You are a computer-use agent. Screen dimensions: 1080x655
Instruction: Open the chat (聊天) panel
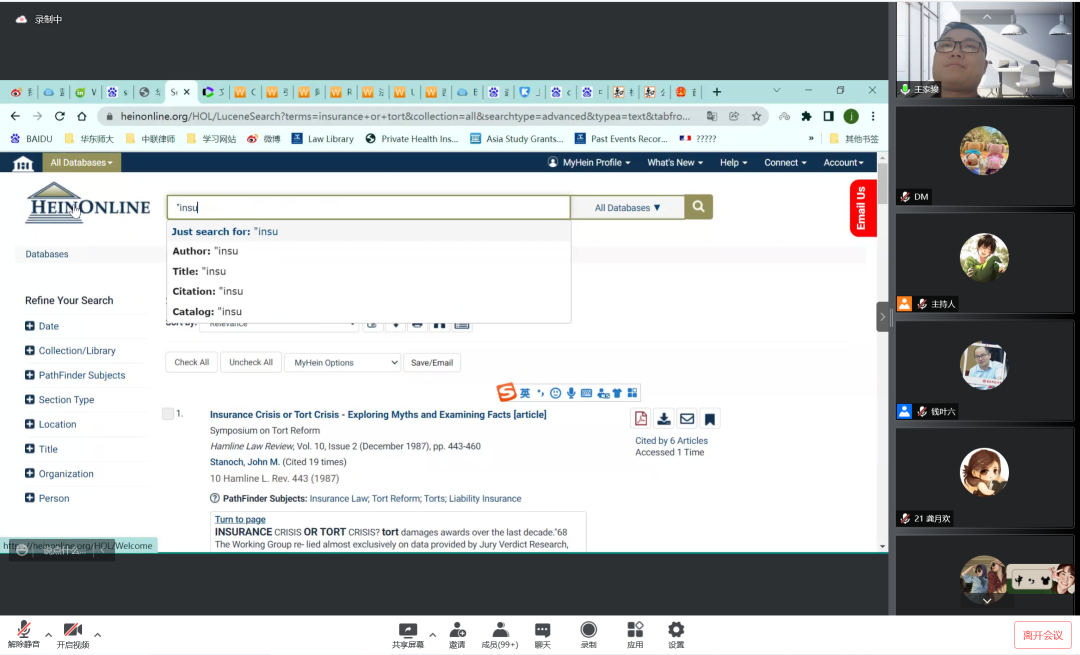tap(543, 634)
